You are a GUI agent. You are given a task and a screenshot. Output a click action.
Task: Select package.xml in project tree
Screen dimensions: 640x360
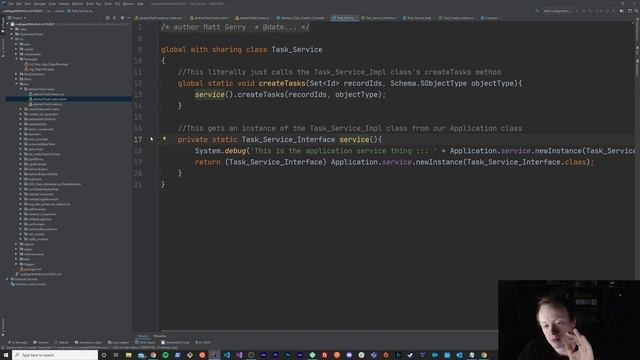coord(31,269)
